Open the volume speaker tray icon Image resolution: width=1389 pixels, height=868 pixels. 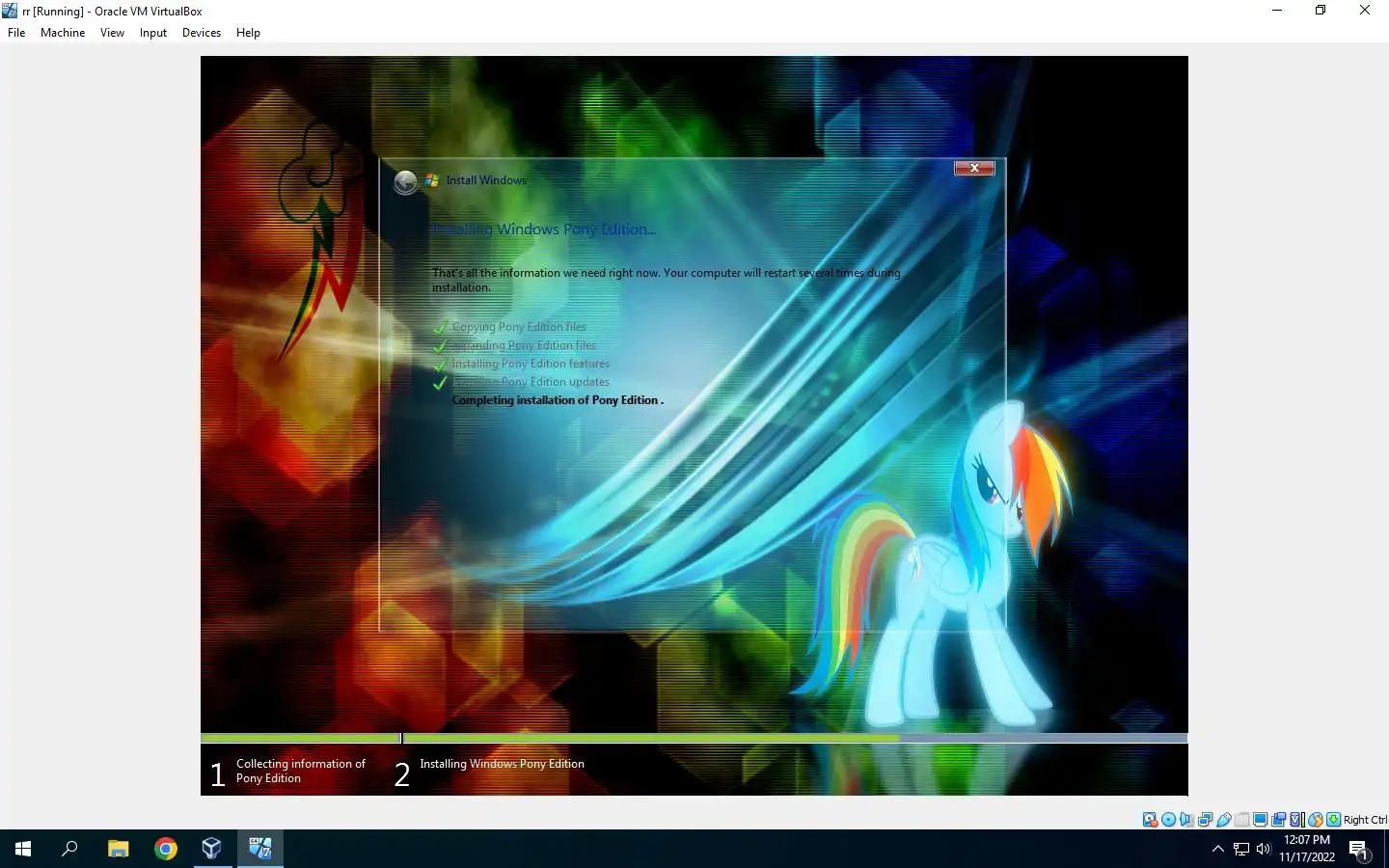(x=1264, y=849)
